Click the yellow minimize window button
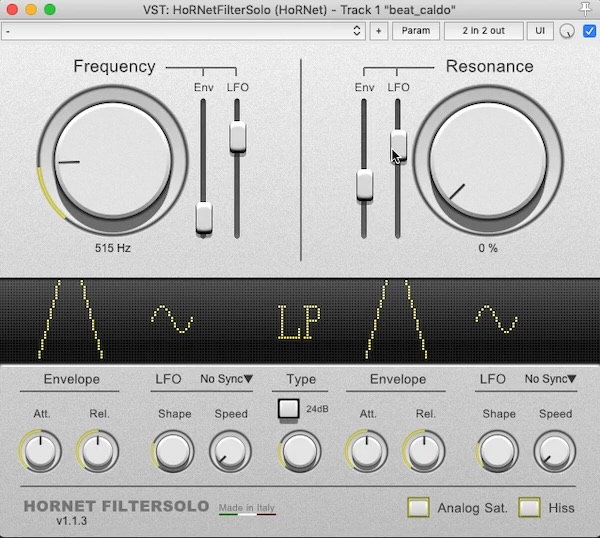 pos(31,9)
